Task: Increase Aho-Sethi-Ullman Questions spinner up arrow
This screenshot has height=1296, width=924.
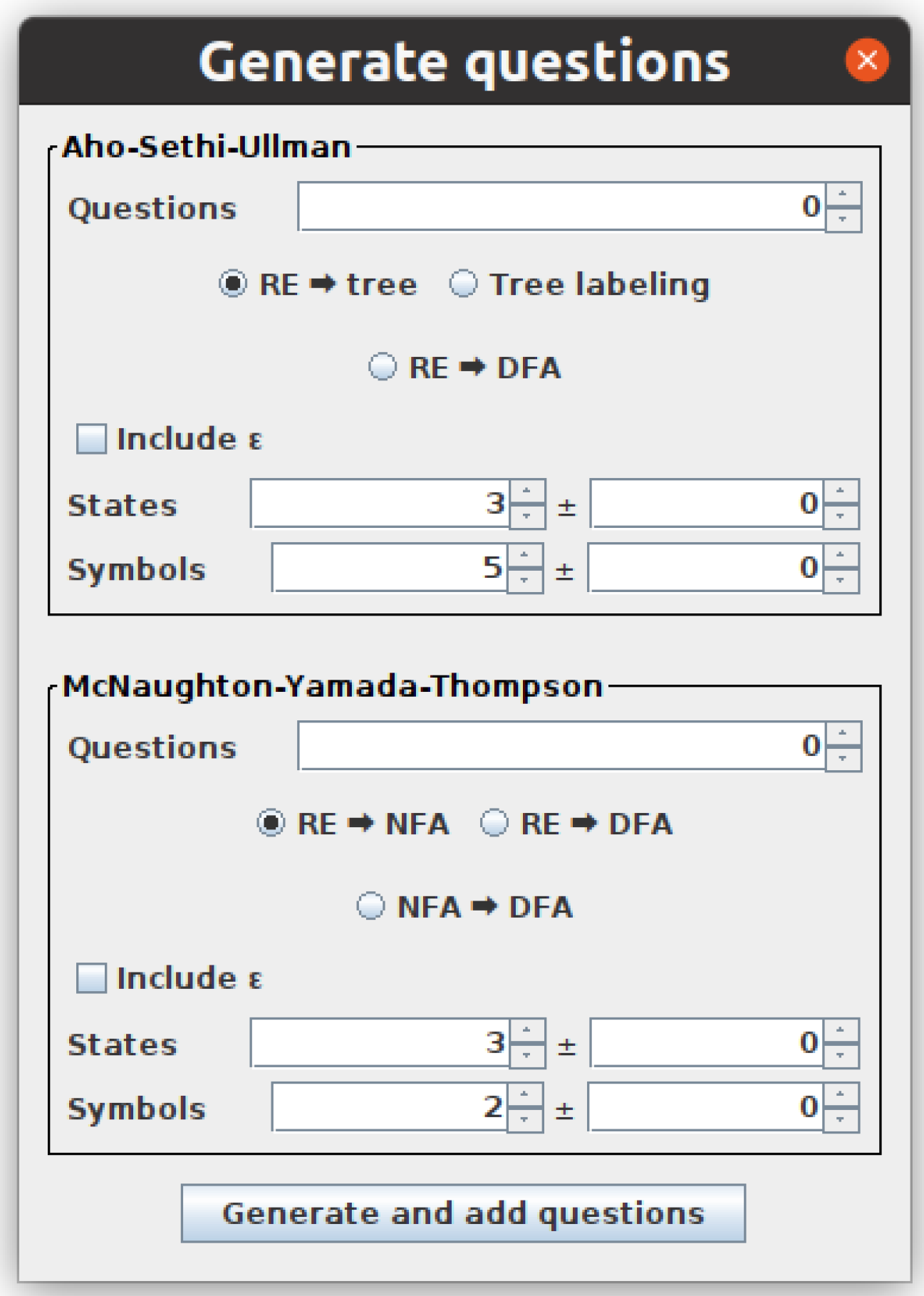Action: point(843,195)
